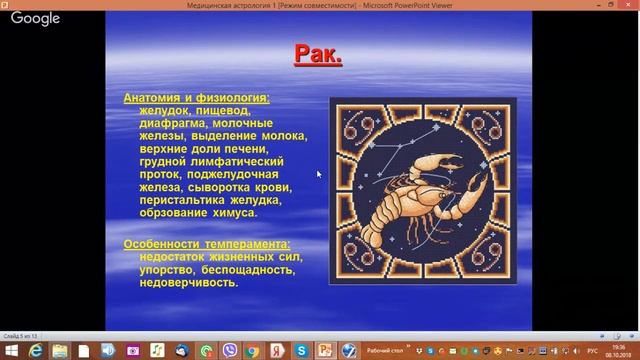Launch Internet Explorer from the taskbar
The height and width of the screenshot is (360, 640).
(x=36, y=351)
